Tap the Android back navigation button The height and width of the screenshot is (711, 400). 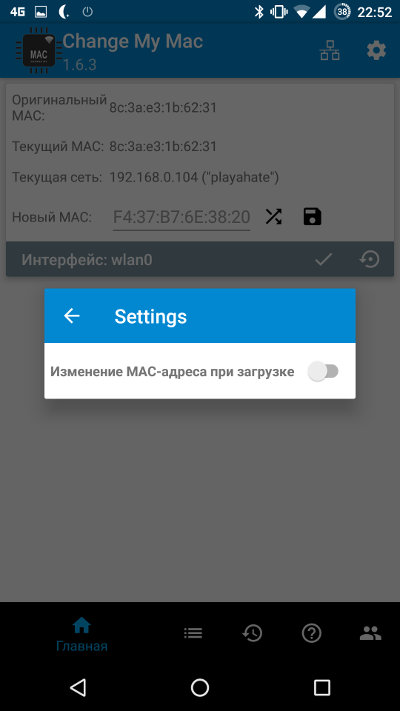[78, 687]
